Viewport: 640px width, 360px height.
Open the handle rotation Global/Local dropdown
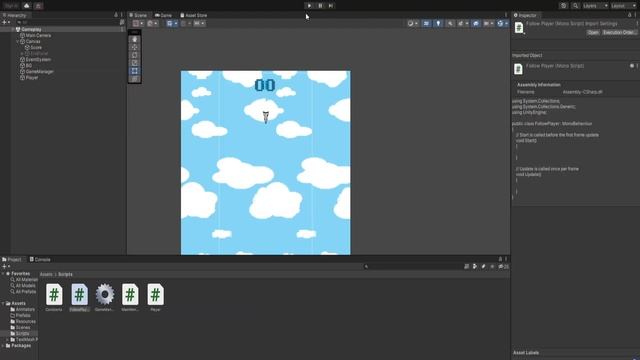tap(152, 24)
